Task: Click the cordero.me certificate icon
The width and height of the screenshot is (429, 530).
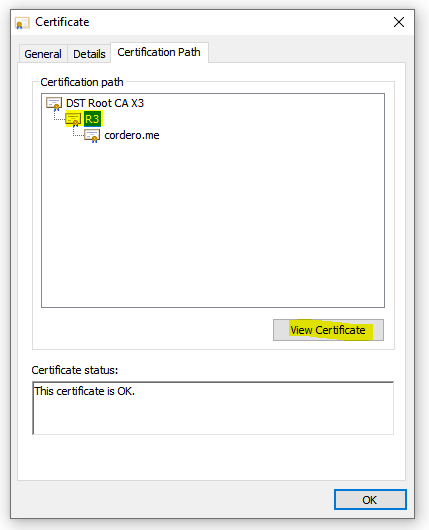Action: (x=92, y=136)
